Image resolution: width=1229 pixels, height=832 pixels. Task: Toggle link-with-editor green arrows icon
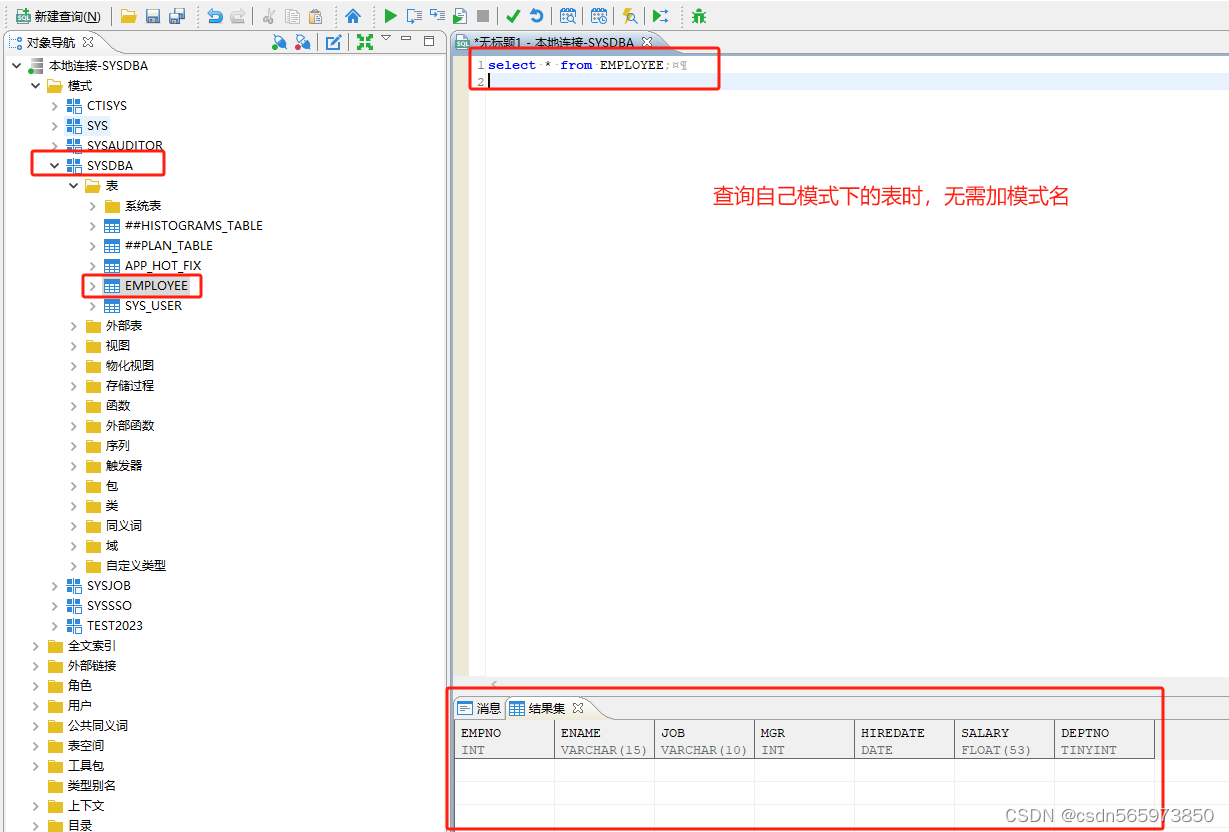click(365, 41)
